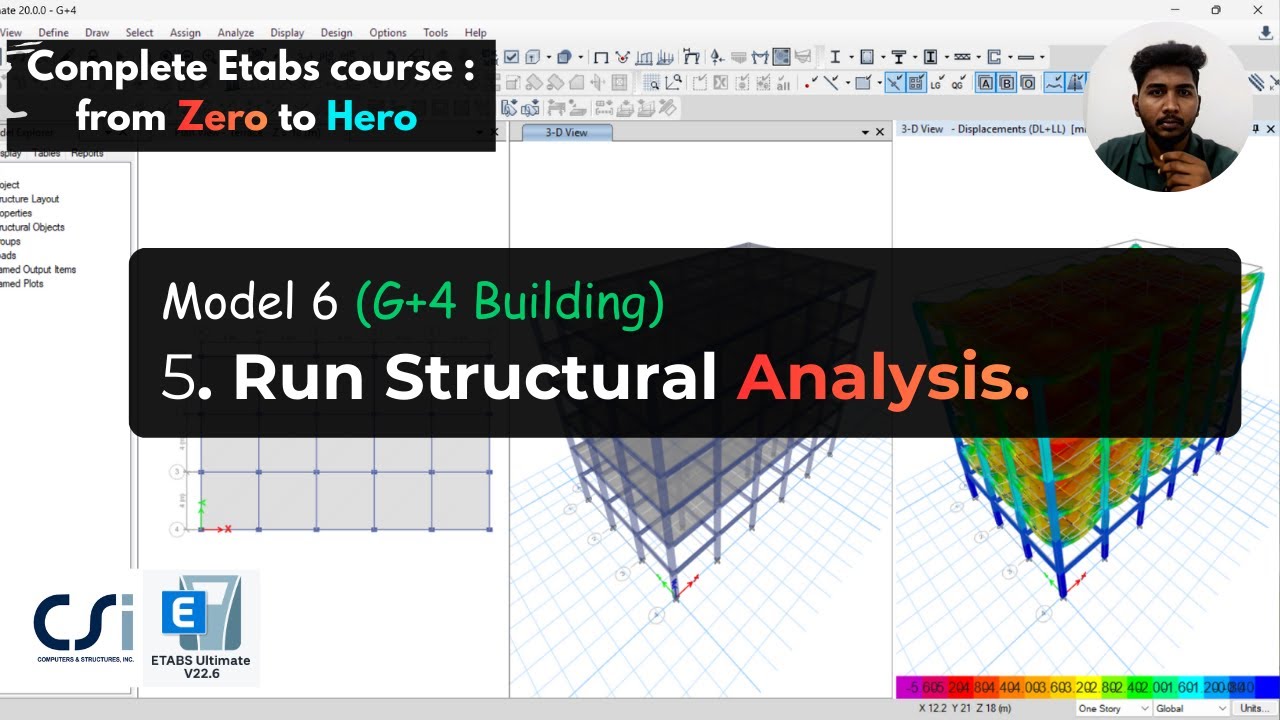Toggle the highlighted snap to grid icon

coord(916,83)
